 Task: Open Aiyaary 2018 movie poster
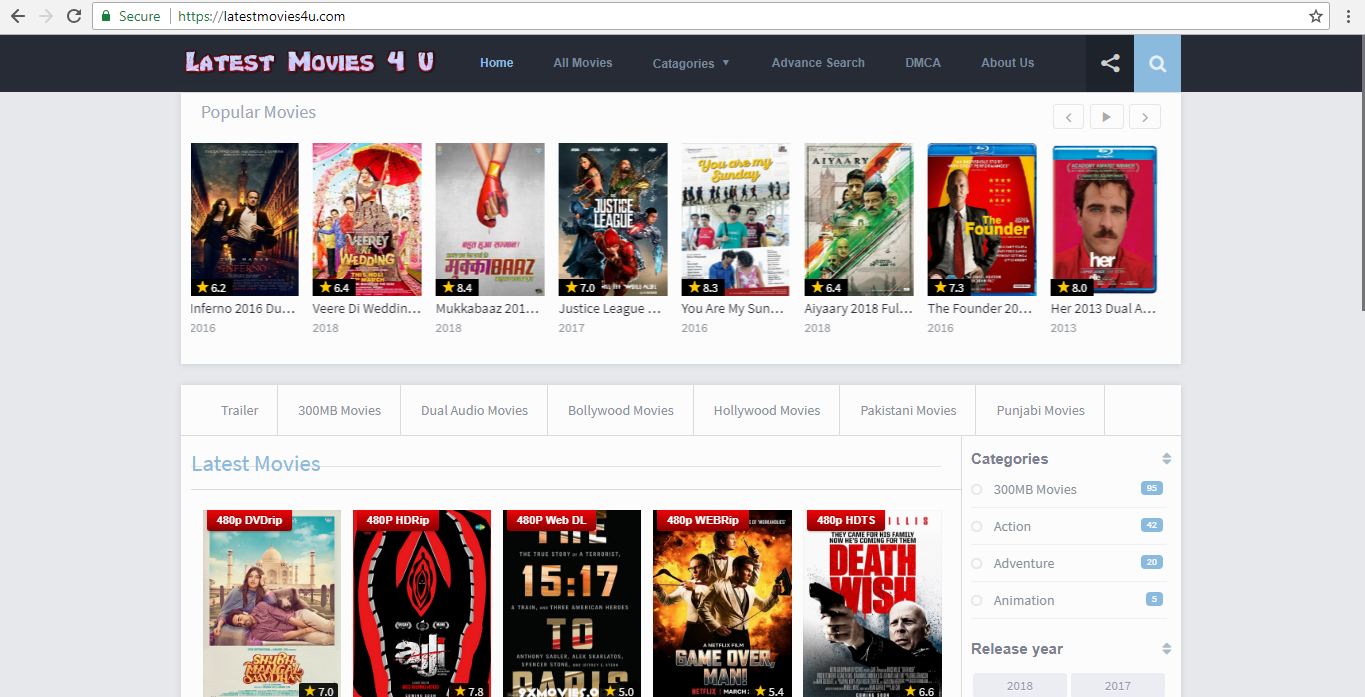tap(859, 219)
